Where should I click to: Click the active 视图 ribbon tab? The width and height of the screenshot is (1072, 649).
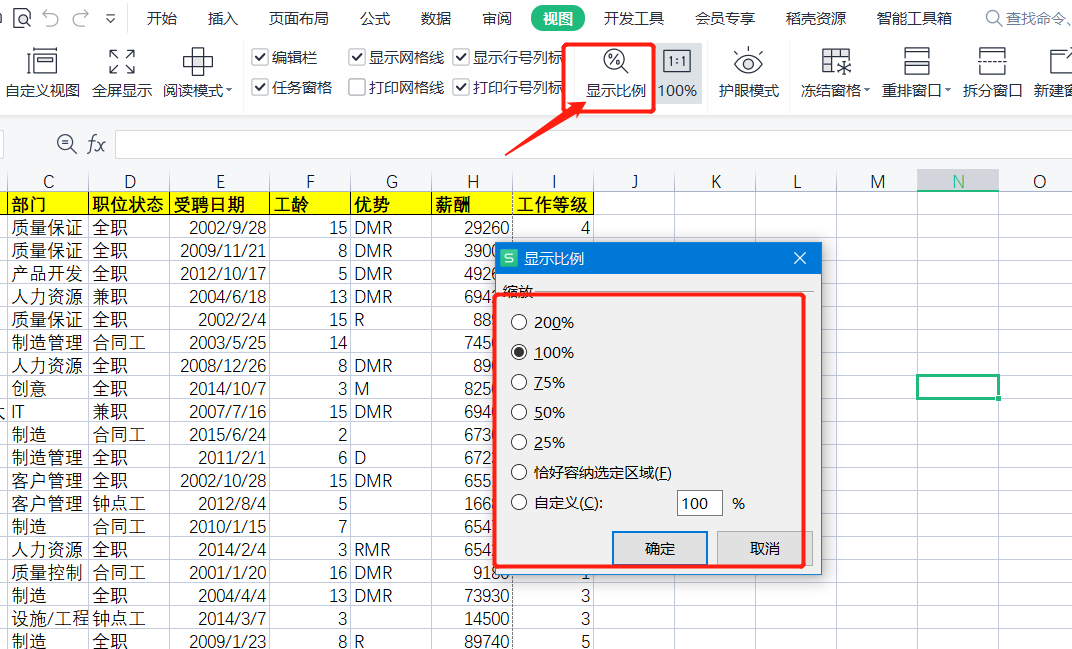(x=558, y=18)
